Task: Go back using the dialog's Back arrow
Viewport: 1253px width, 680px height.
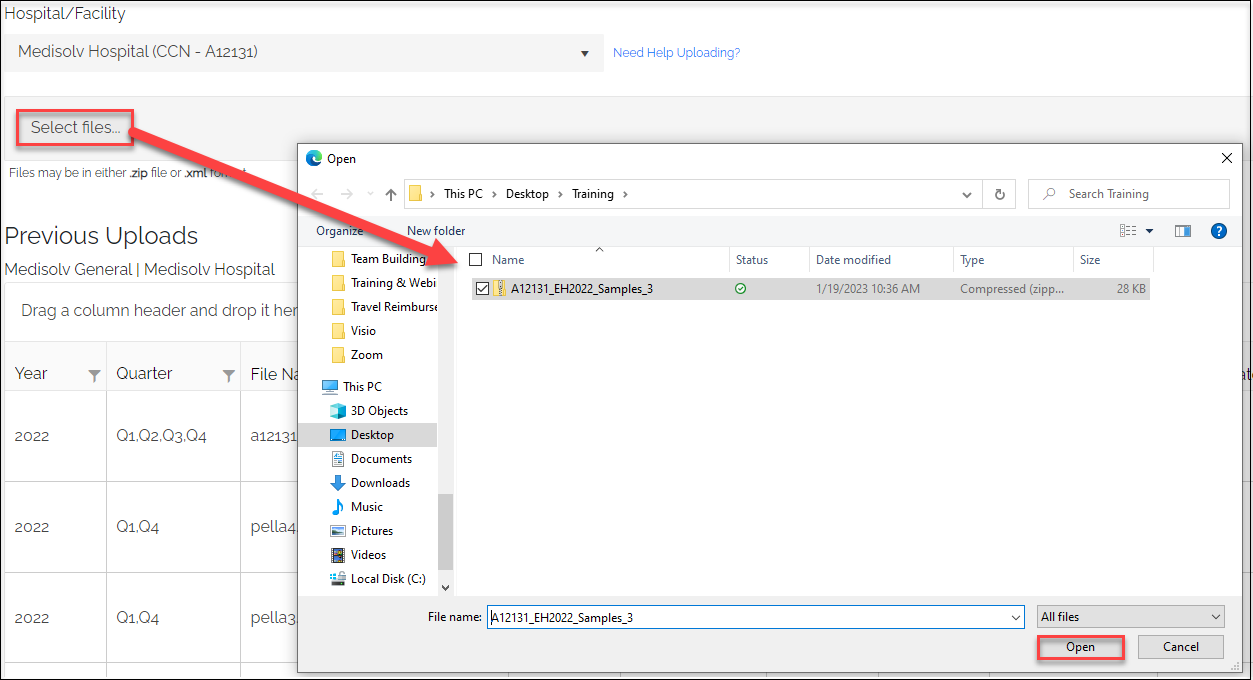Action: pos(317,194)
